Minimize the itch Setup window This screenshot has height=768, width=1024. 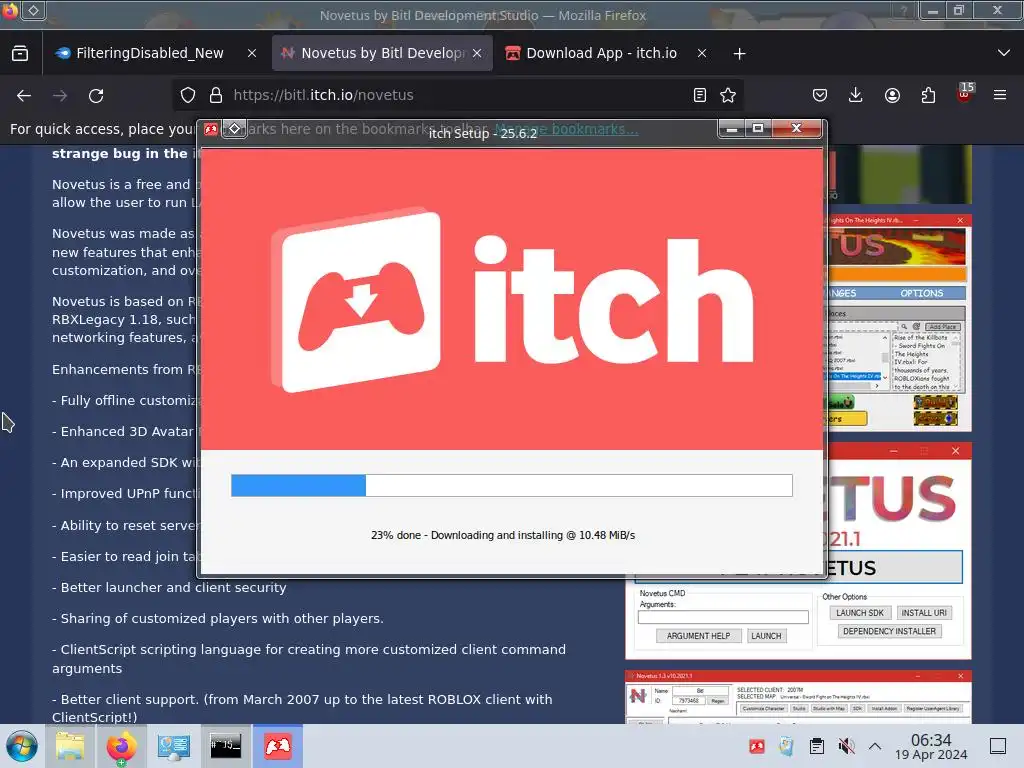click(x=732, y=129)
